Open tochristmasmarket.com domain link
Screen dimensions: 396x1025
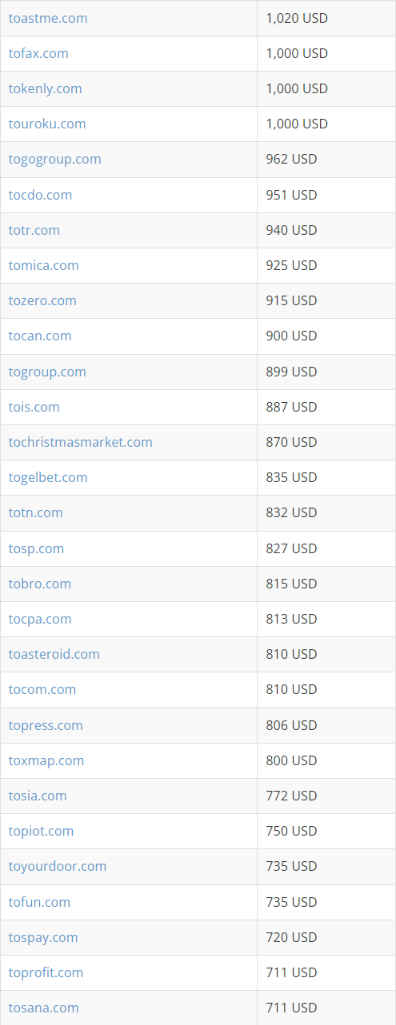click(x=80, y=443)
